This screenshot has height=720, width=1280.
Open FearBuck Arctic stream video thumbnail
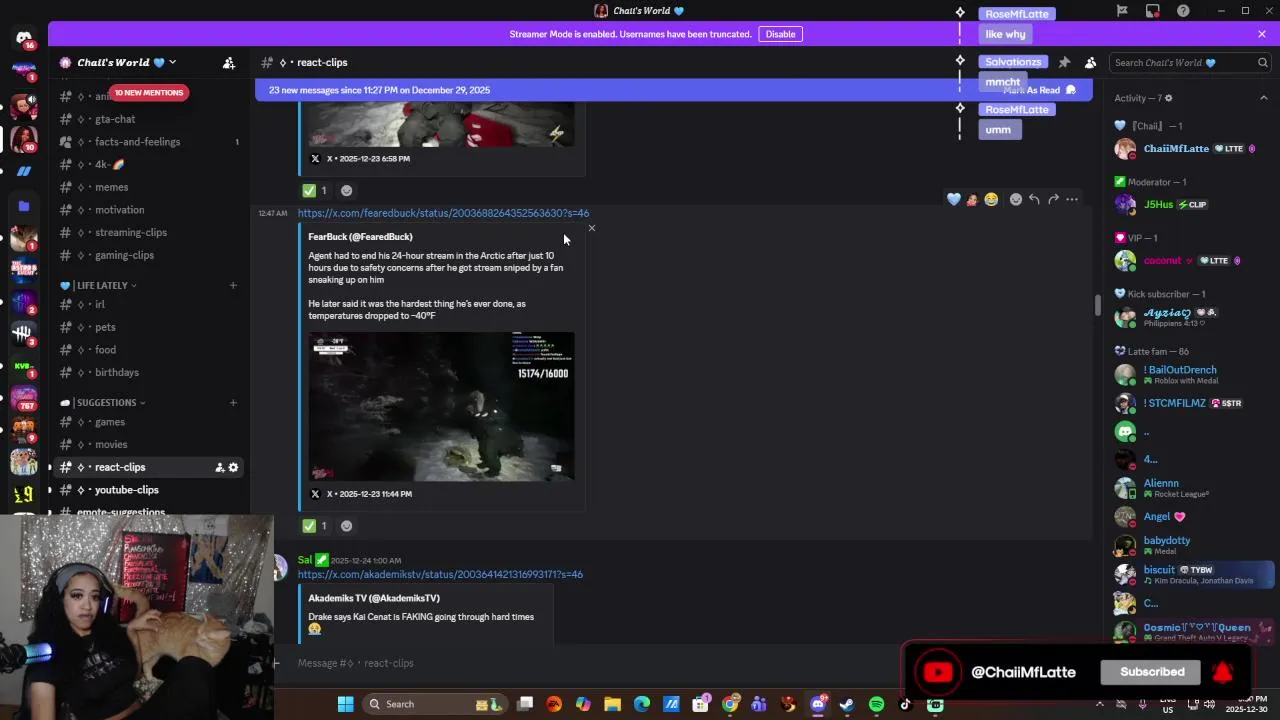[x=441, y=407]
